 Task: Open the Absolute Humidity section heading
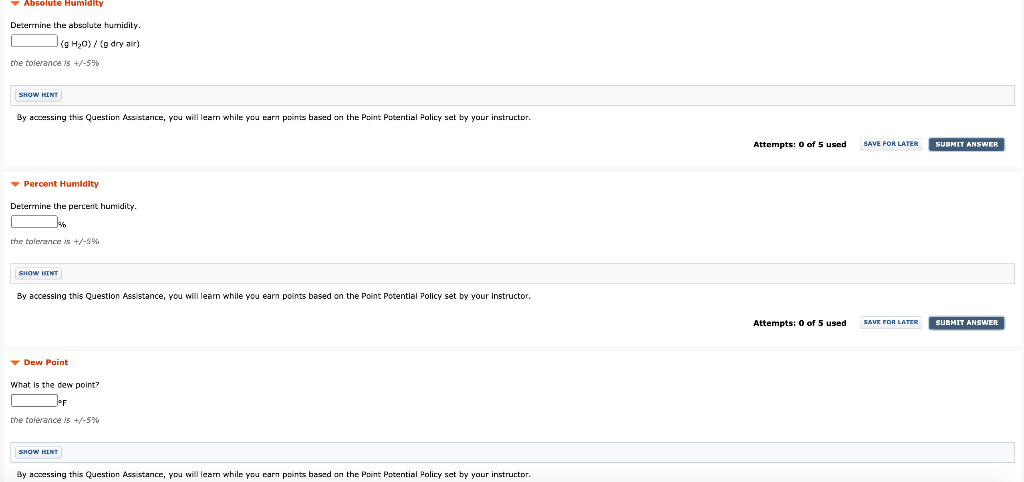[63, 3]
